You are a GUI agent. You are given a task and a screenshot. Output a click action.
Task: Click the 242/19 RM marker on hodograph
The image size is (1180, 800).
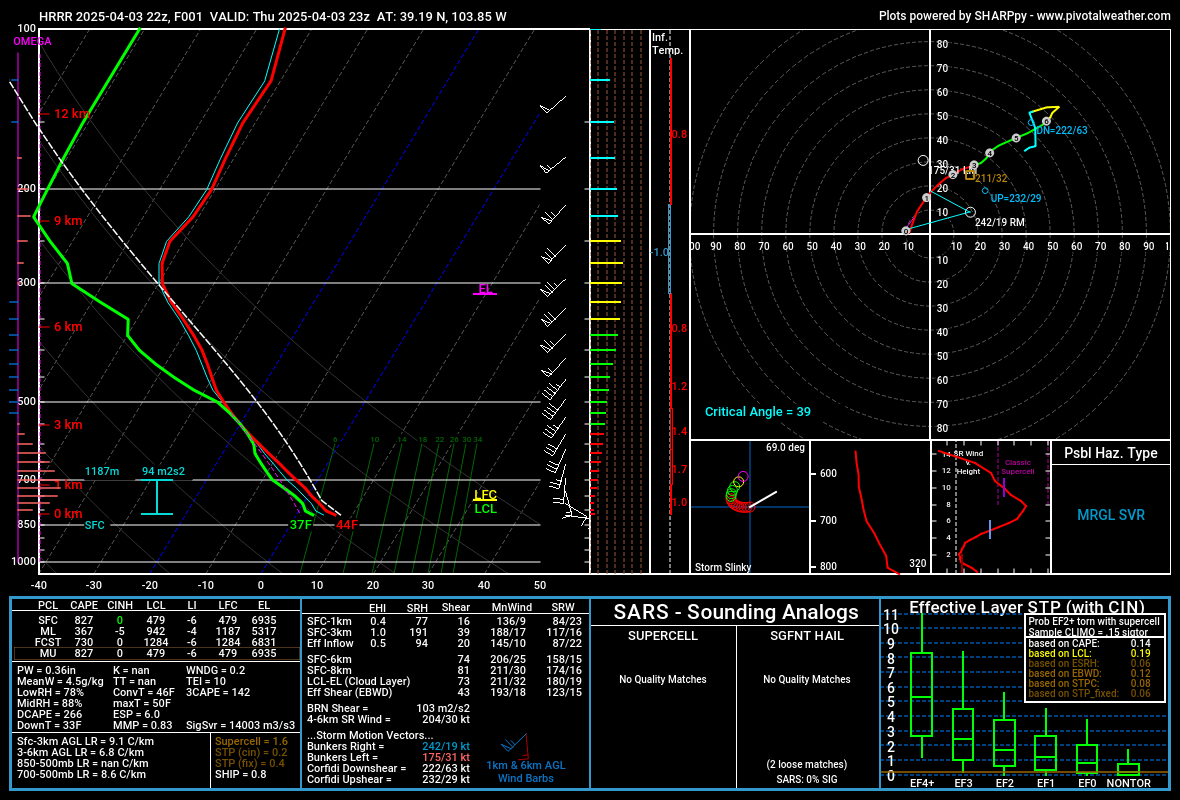(x=970, y=212)
